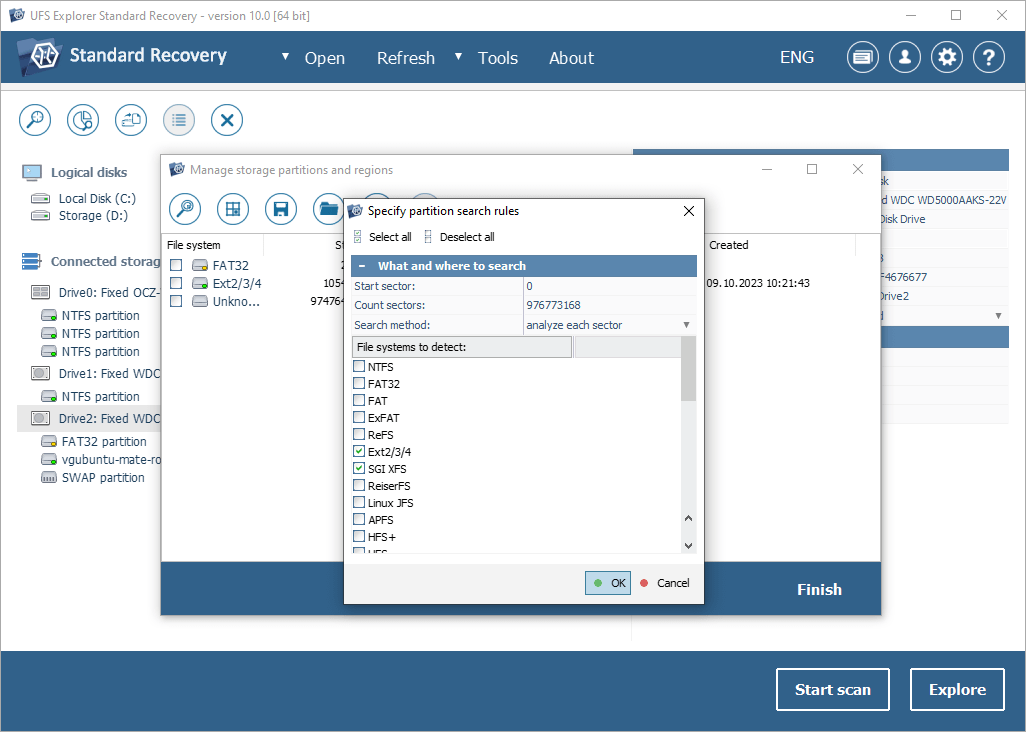Check the APFS checkbox
This screenshot has height=732, width=1026.
point(359,519)
